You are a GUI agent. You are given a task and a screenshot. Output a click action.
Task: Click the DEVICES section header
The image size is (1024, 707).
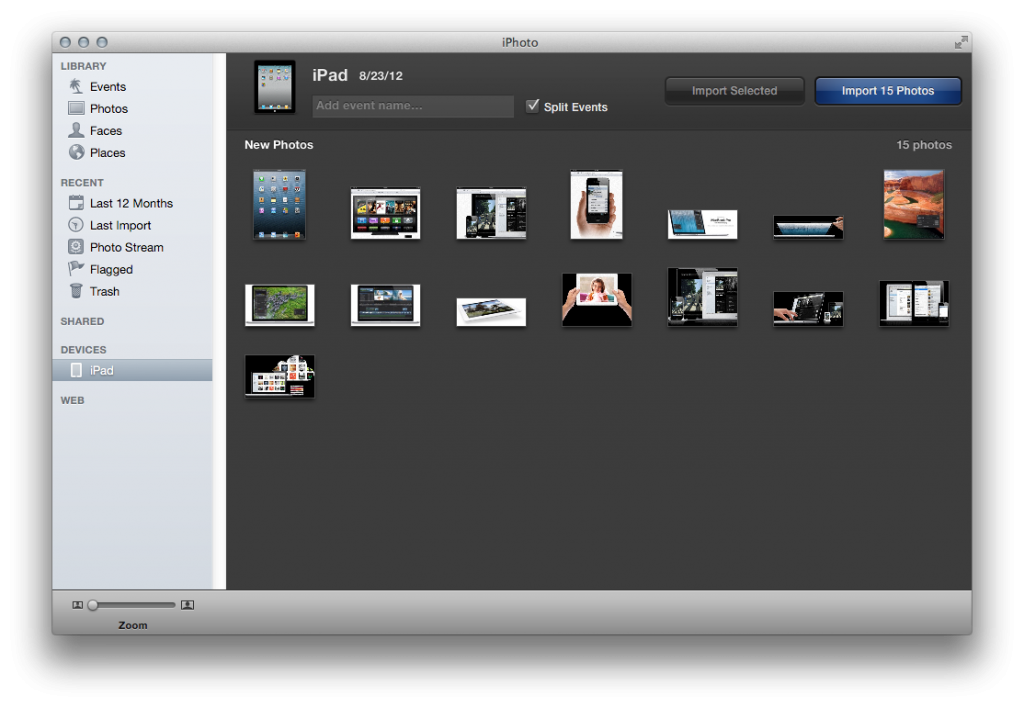pos(84,350)
